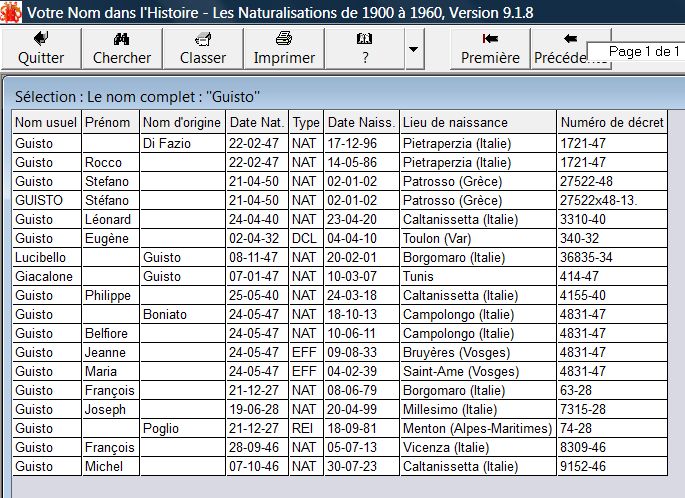The width and height of the screenshot is (685, 498).
Task: Select the Poglio origin name cell
Action: pos(182,429)
